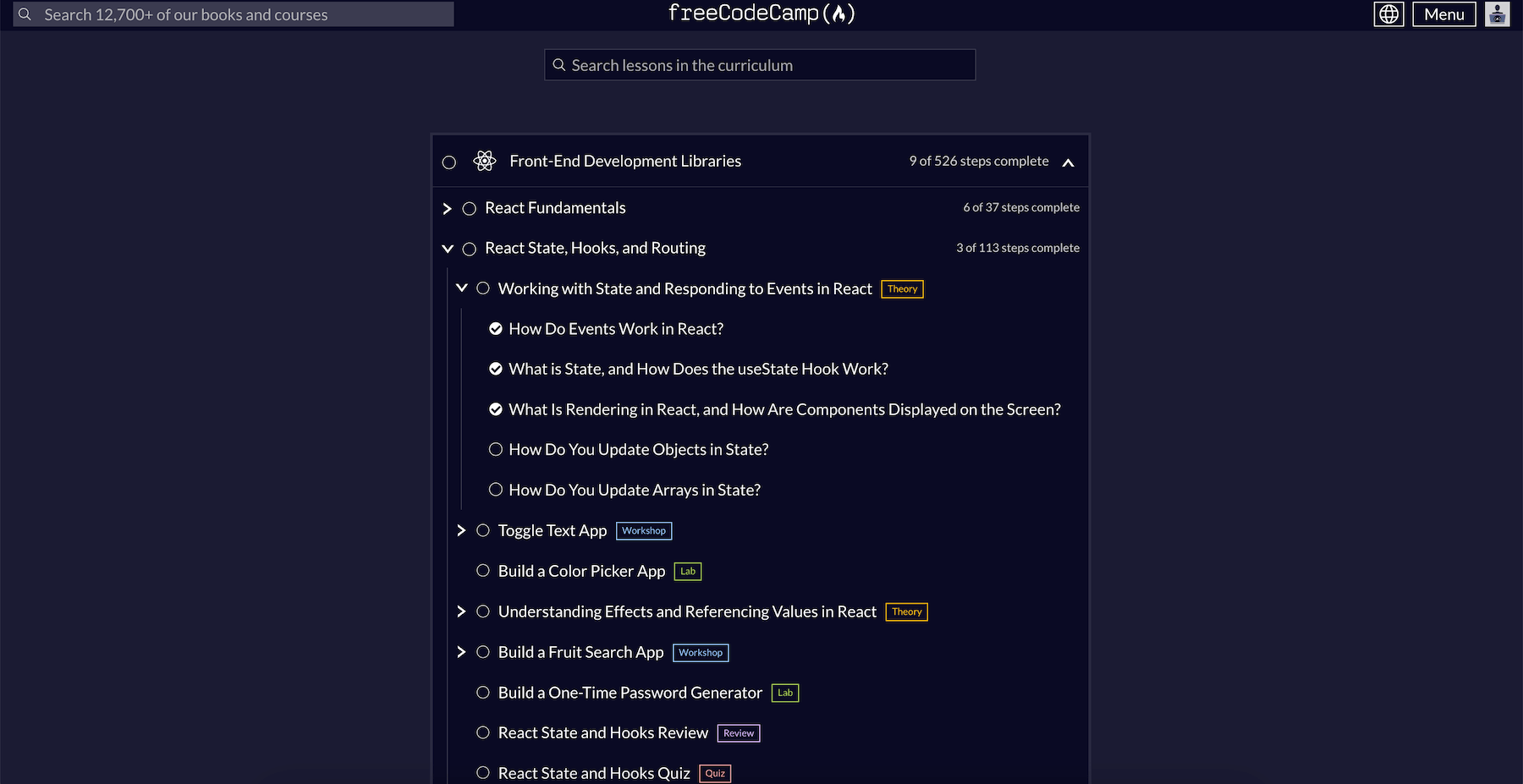Screen dimensions: 1523x784
Task: Expand Understanding Effects and Referencing Values arrow
Action: (461, 611)
